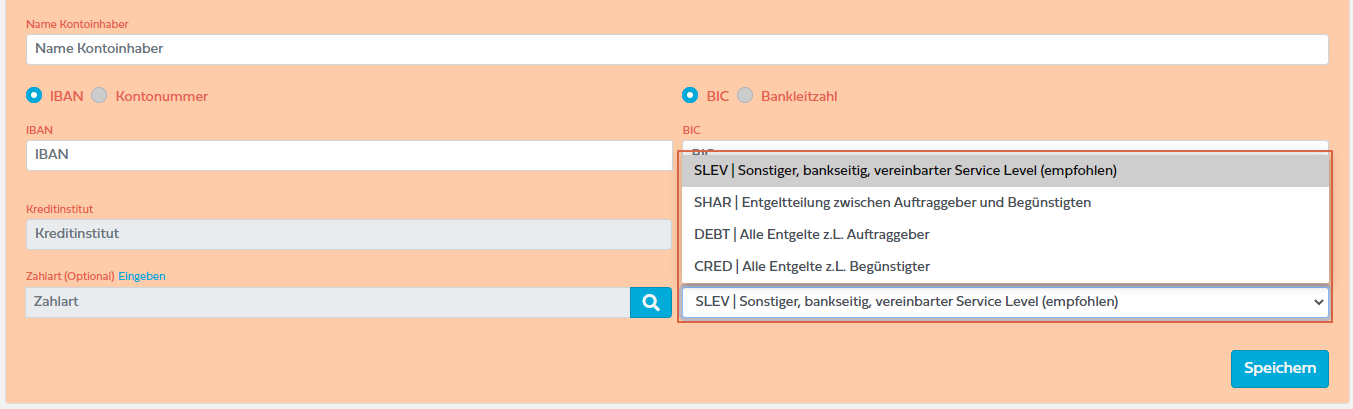The image size is (1353, 409).
Task: Collapse the SLEV select box via its chevron
Action: [x=1316, y=302]
